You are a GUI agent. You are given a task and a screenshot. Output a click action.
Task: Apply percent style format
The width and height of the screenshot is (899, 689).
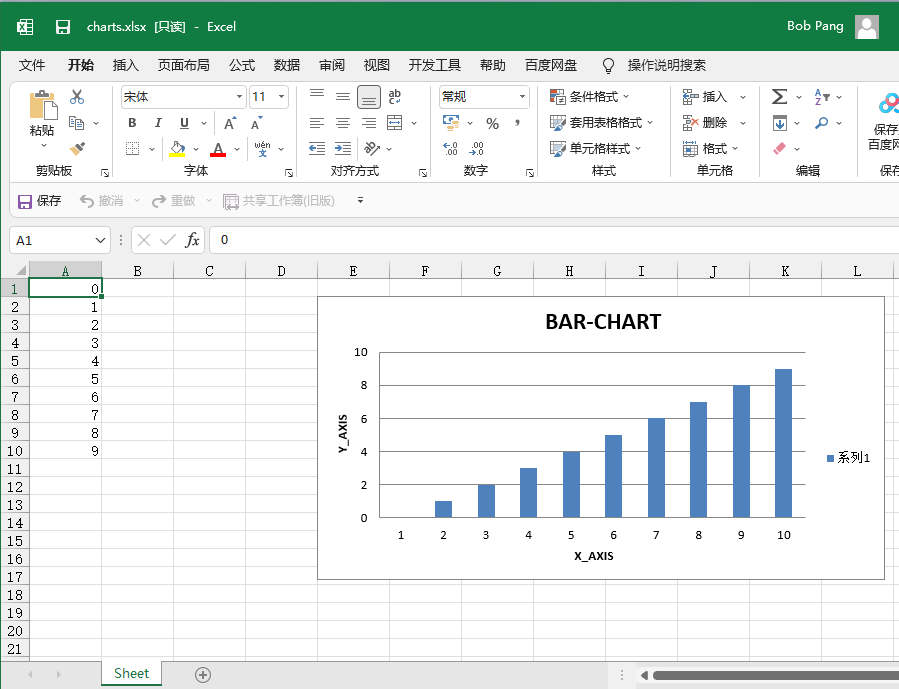coord(492,123)
